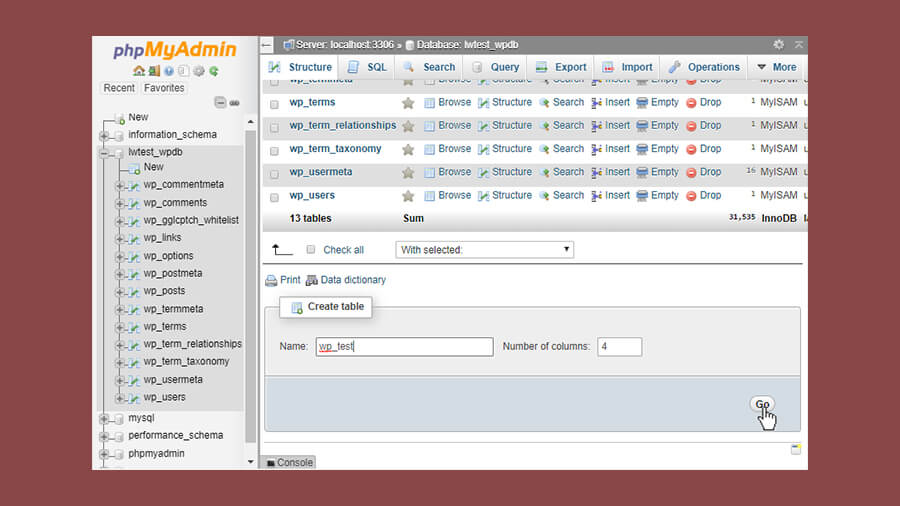
Task: Click New under lwtest_wpdb
Action: coord(153,167)
